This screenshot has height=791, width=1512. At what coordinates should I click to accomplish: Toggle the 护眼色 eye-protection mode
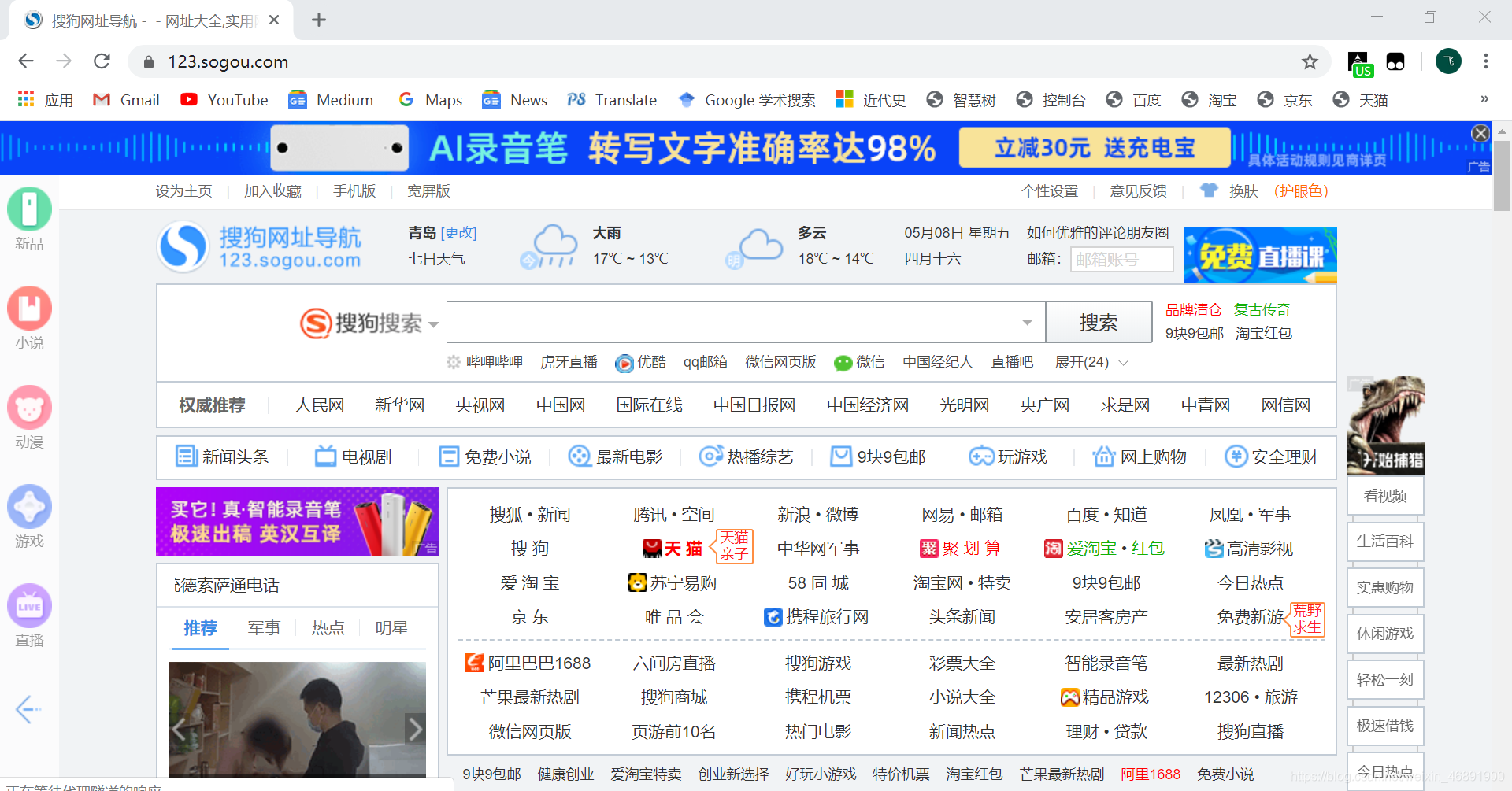coord(1301,191)
